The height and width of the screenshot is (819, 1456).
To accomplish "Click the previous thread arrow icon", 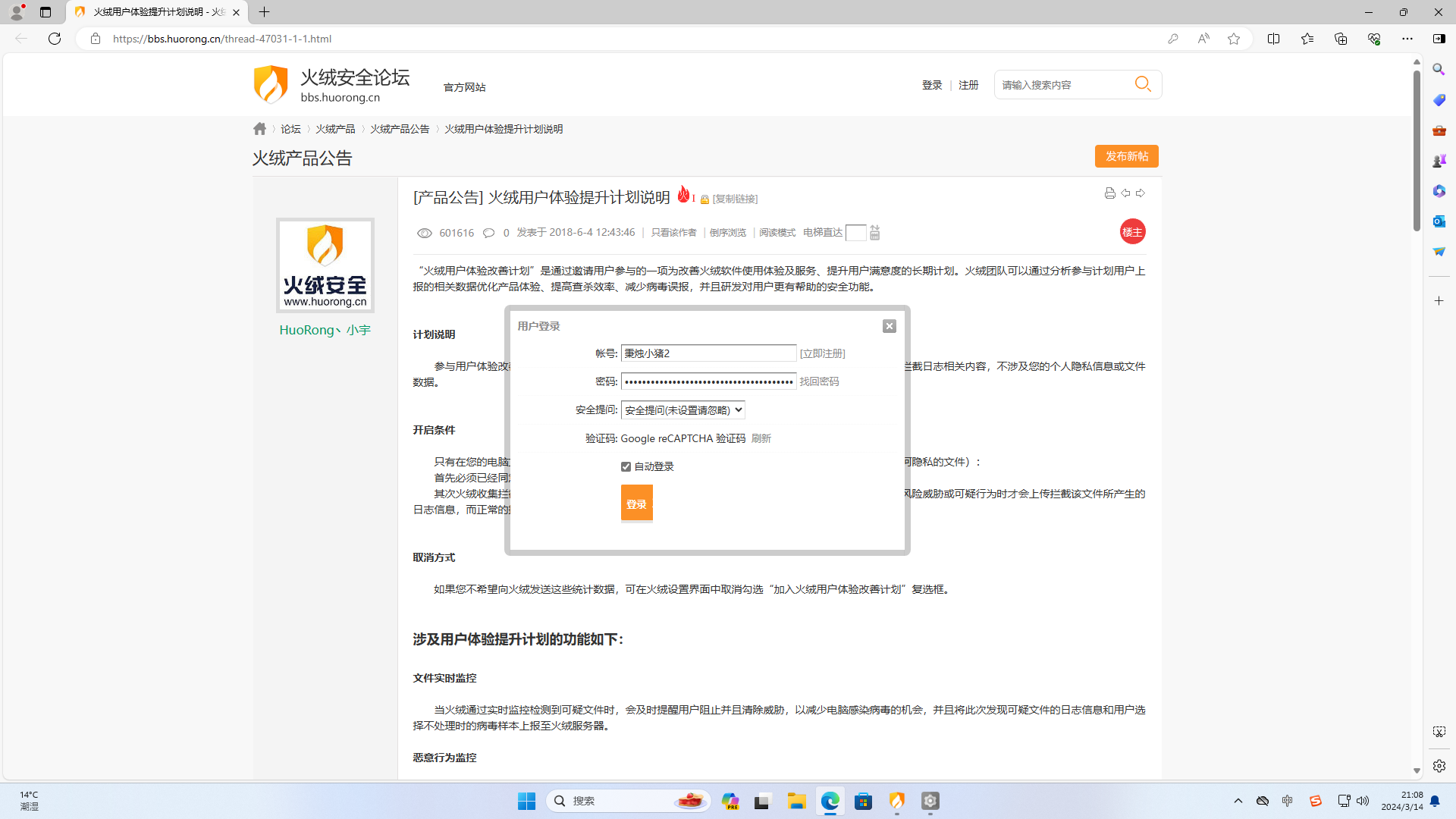I will (x=1125, y=193).
